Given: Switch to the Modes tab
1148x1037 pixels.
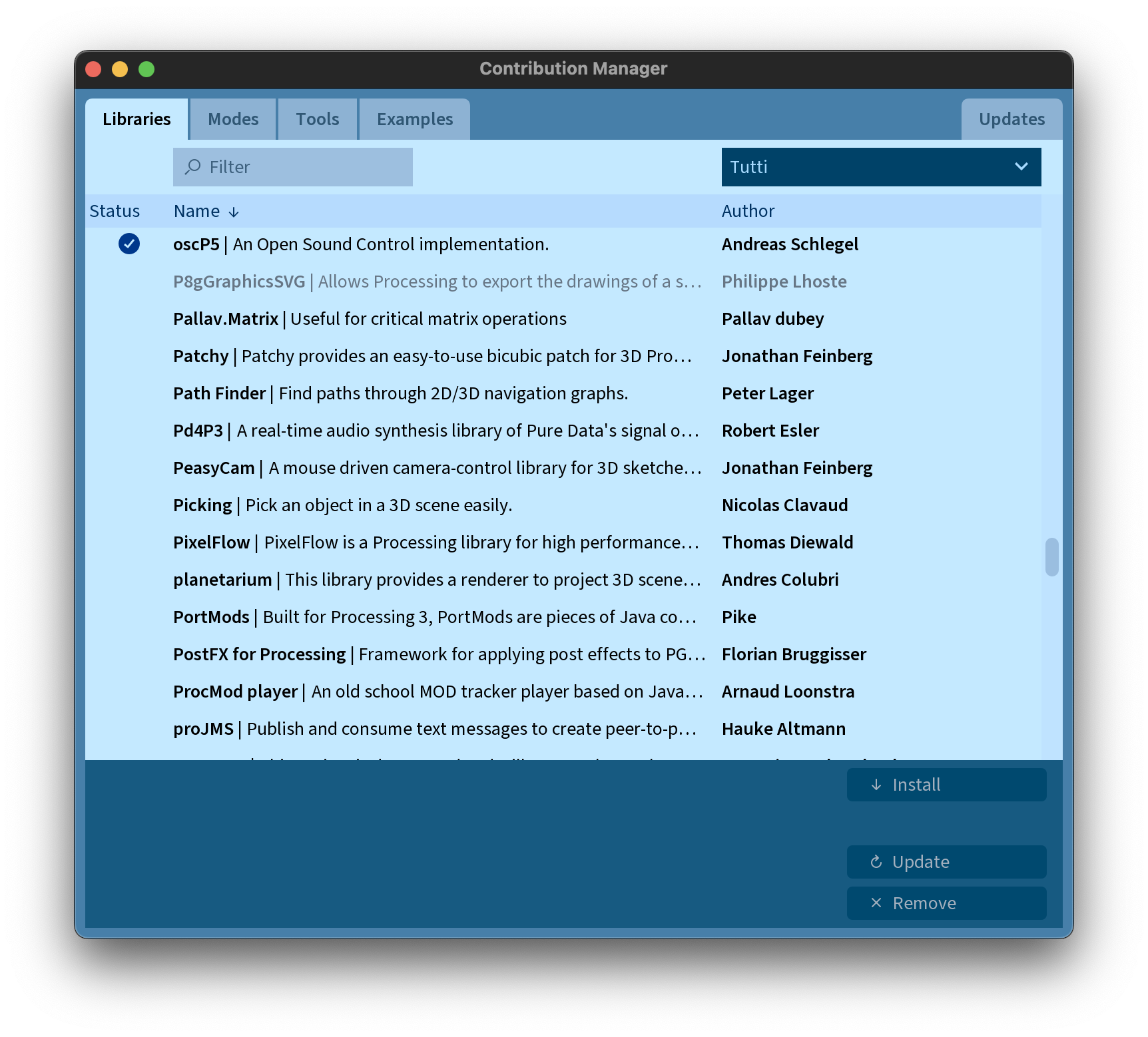Looking at the screenshot, I should 233,119.
